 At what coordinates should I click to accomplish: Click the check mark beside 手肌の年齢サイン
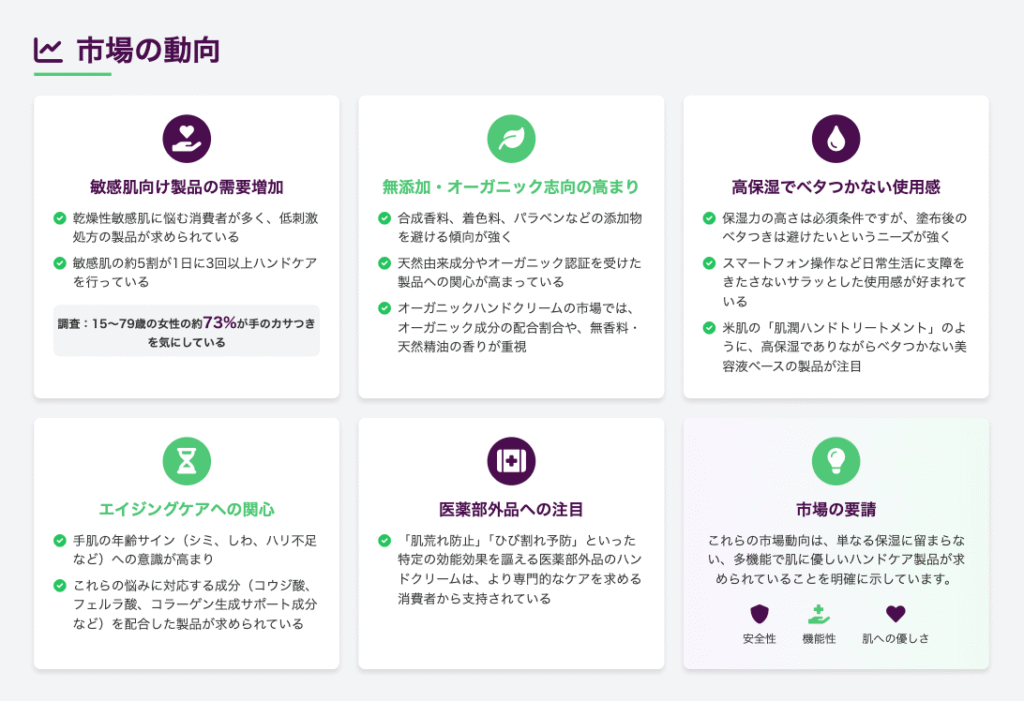pos(60,541)
